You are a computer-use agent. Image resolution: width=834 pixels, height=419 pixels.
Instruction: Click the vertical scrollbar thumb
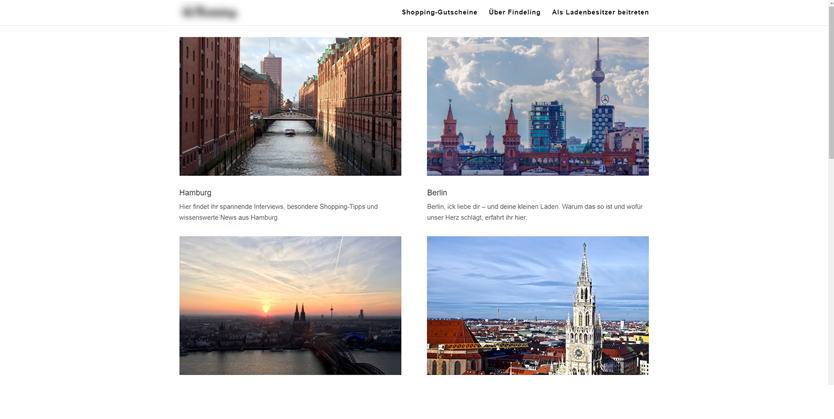click(x=829, y=80)
